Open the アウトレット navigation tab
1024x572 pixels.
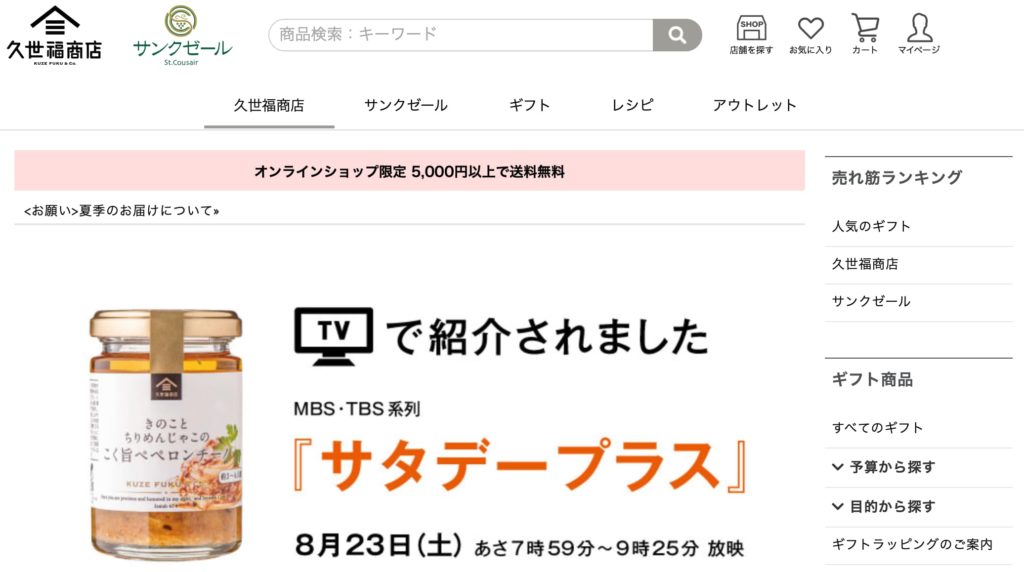[x=754, y=105]
